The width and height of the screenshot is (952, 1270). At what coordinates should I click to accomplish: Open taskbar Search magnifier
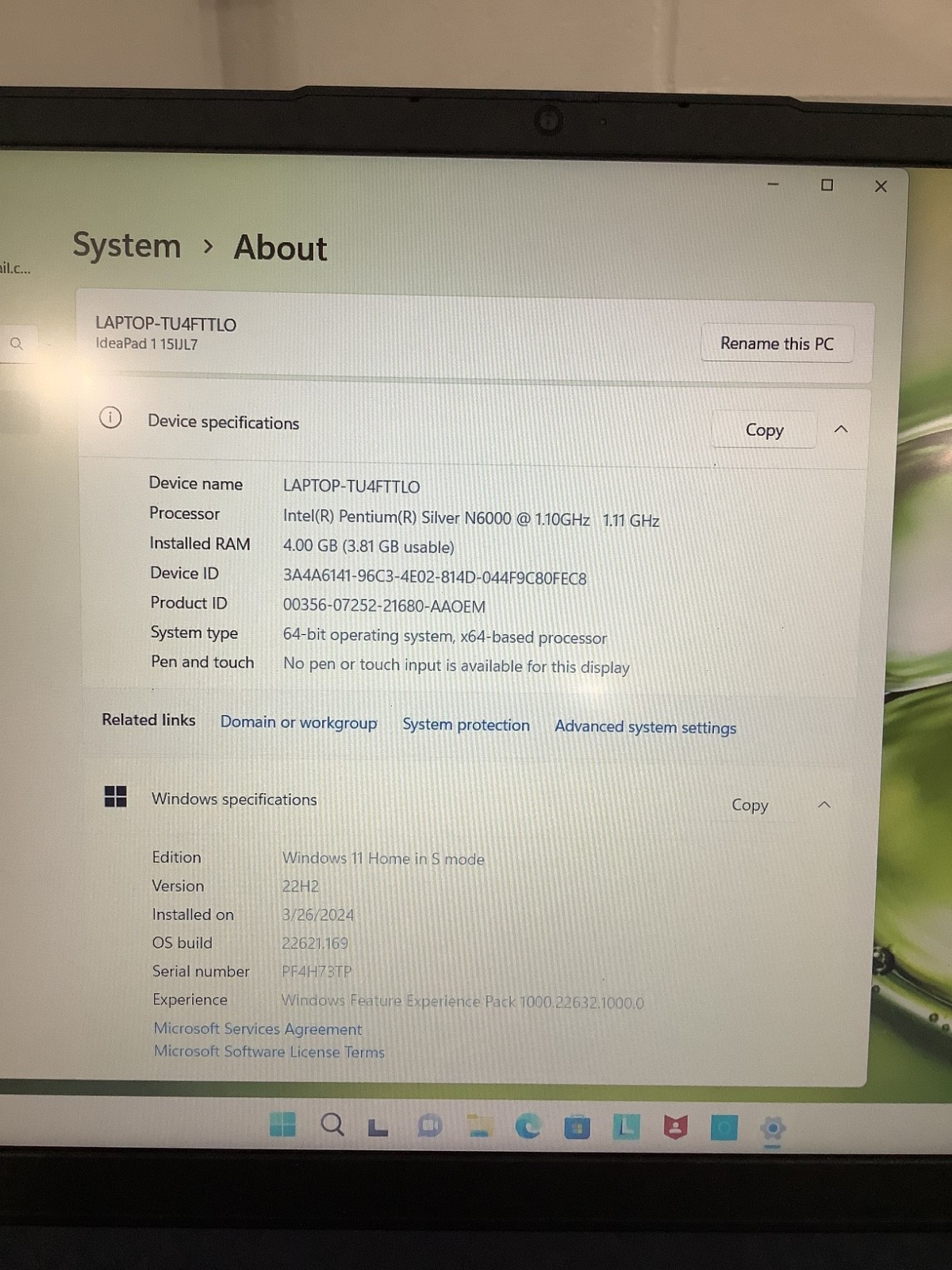tap(332, 1124)
